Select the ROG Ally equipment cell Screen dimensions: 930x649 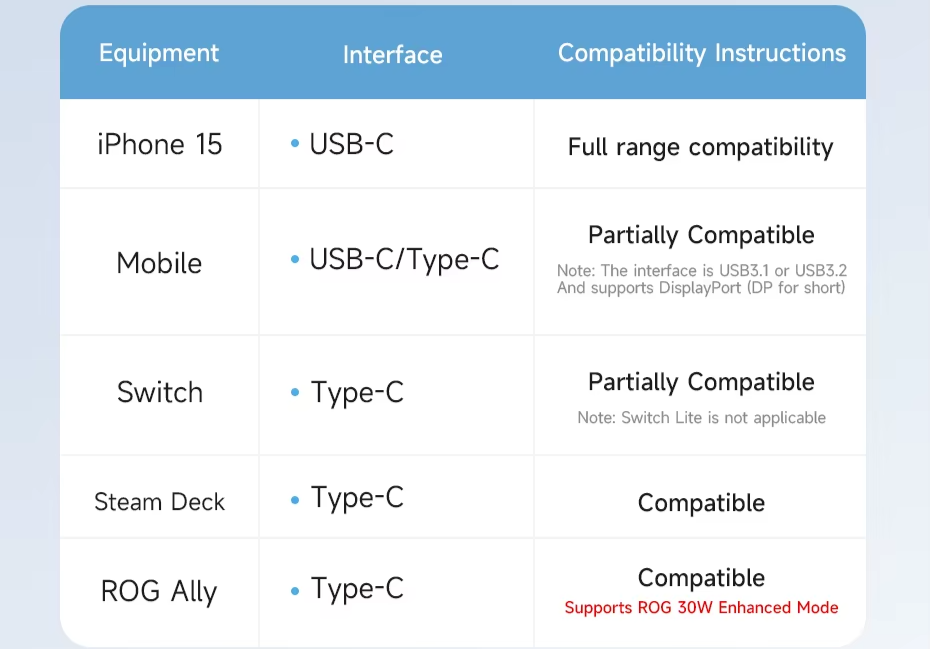(159, 591)
